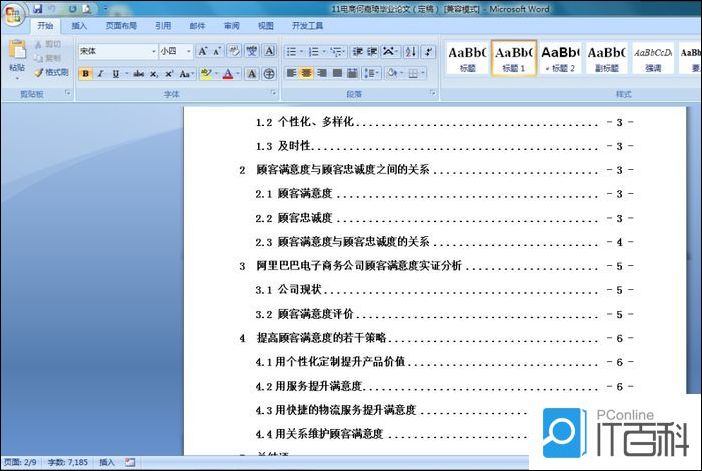This screenshot has width=702, height=471.
Task: Copy selection with 复制
Action: coord(48,58)
